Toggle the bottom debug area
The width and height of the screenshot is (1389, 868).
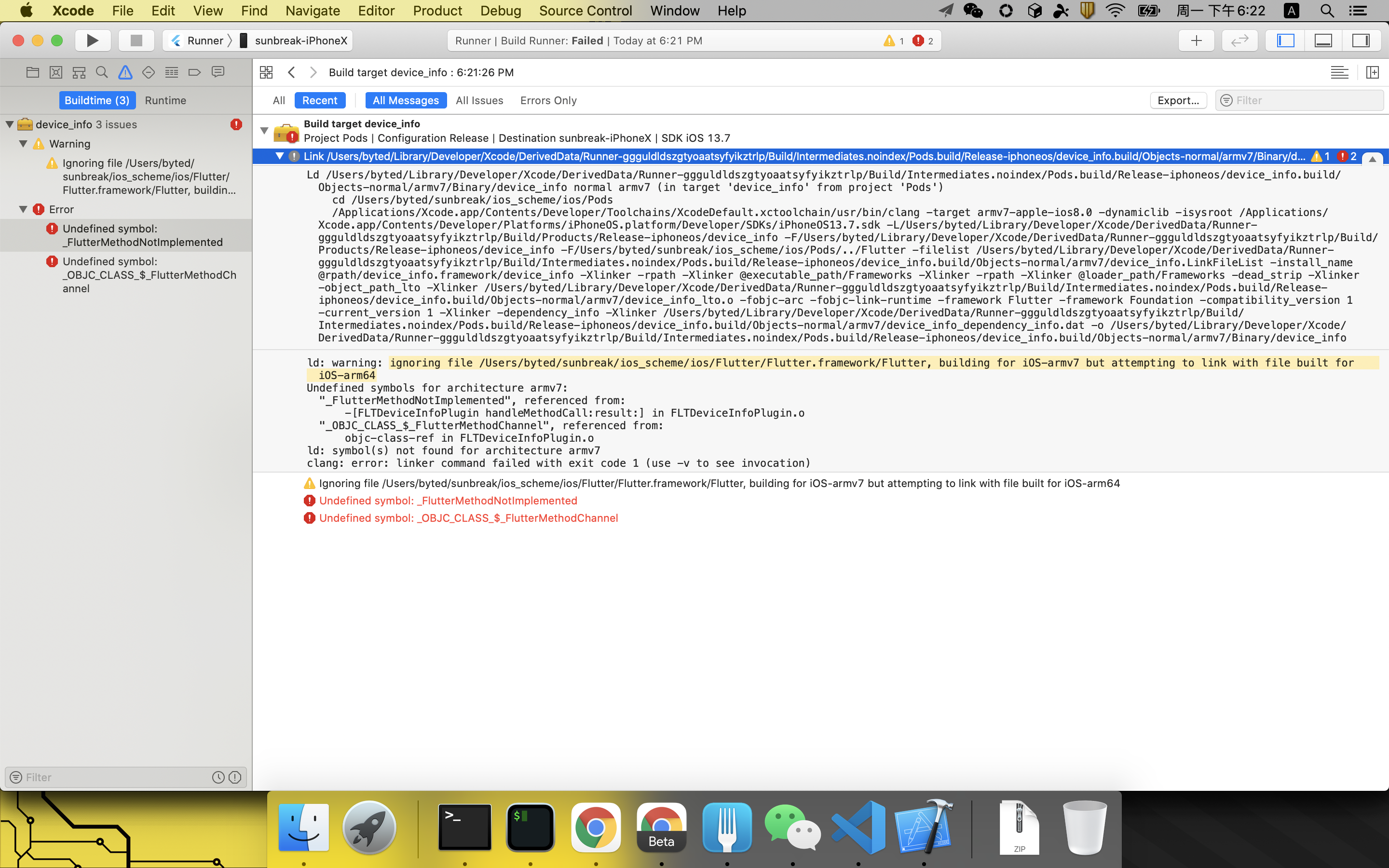[1323, 40]
